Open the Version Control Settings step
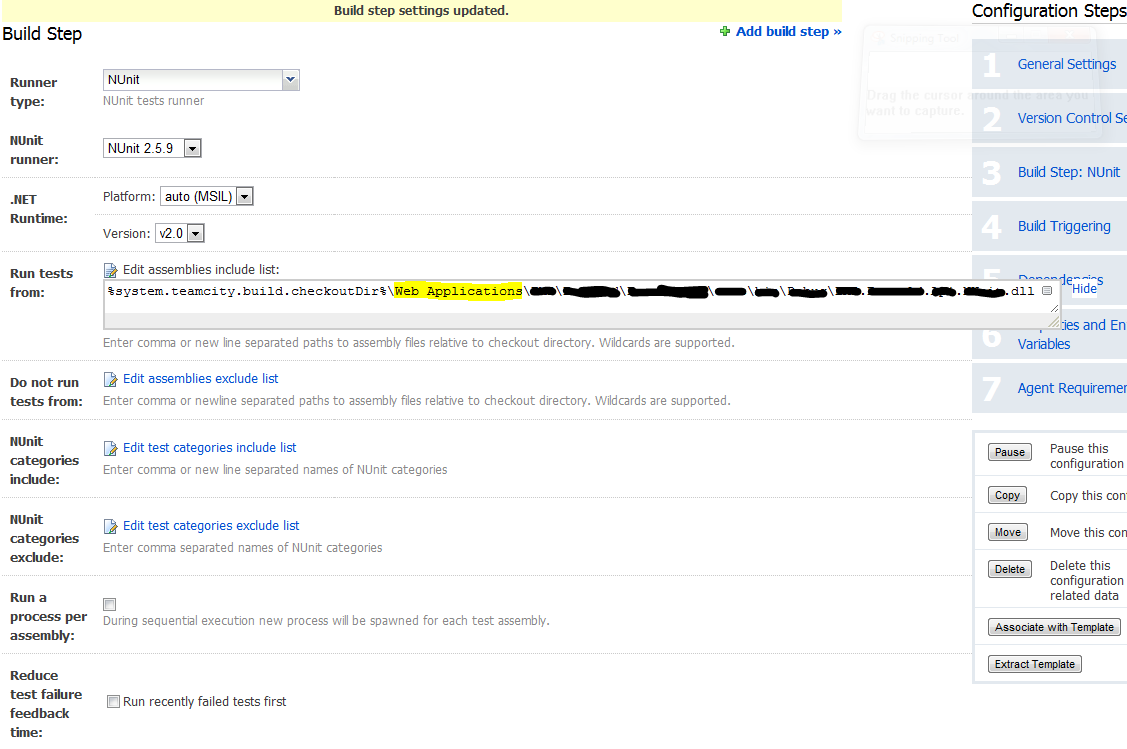 [1072, 118]
